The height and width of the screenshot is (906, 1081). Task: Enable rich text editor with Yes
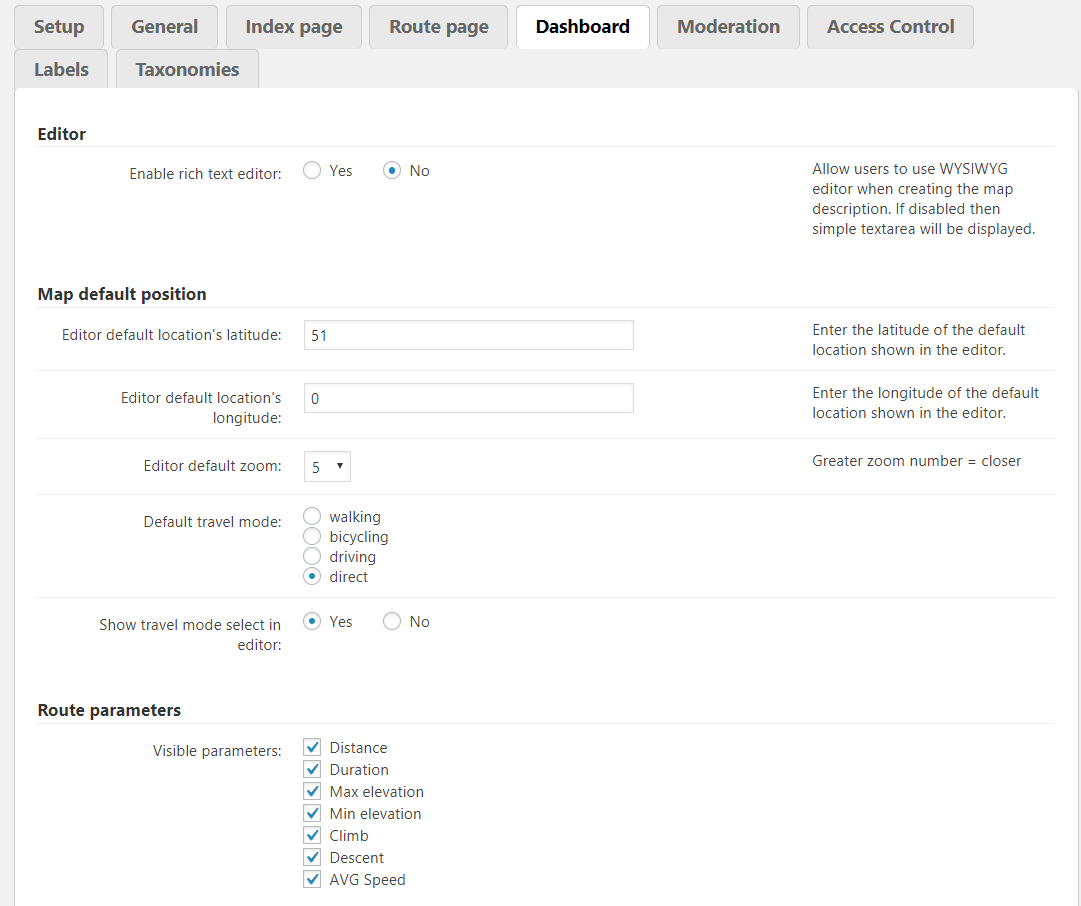click(x=312, y=171)
